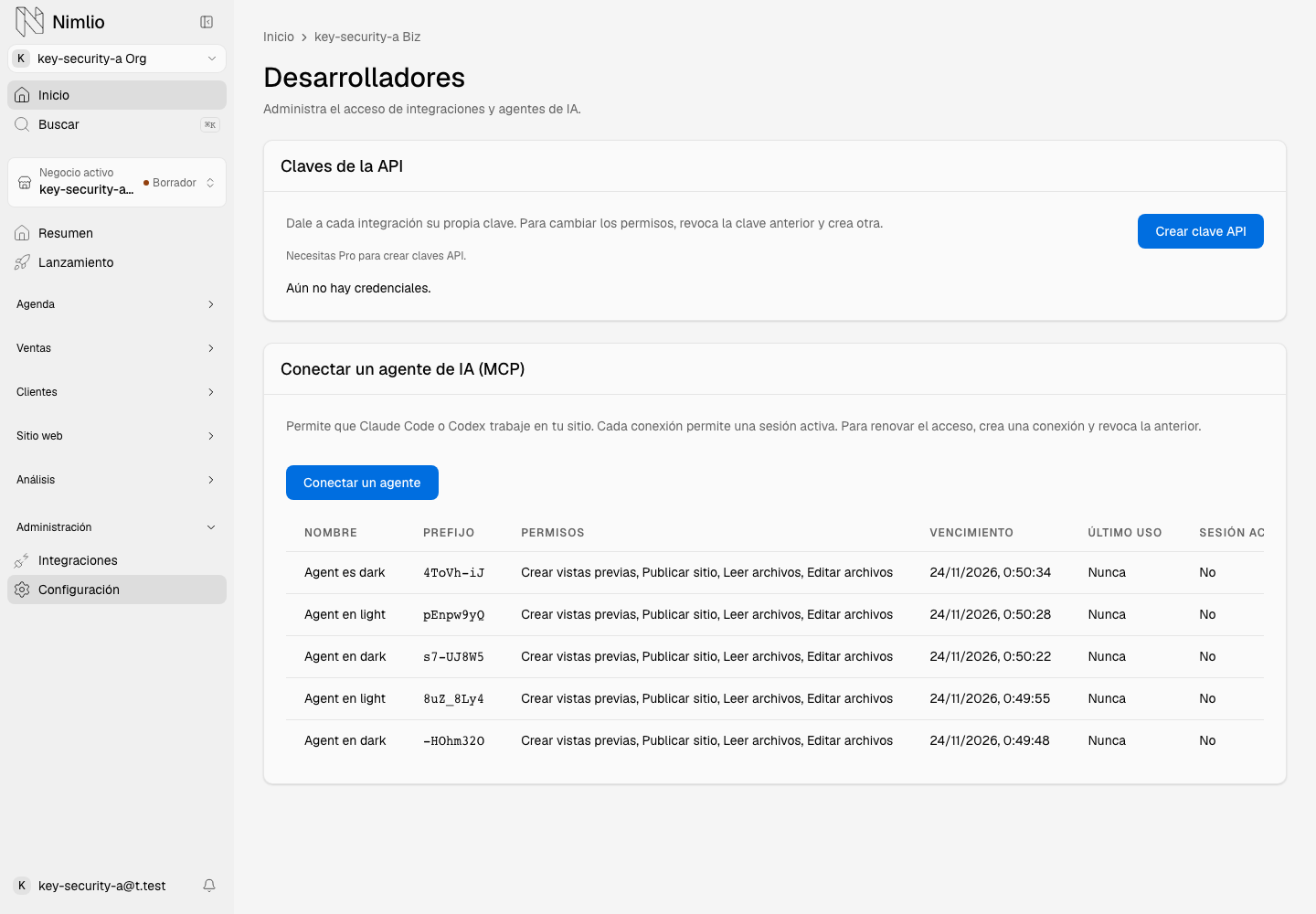Open the Resumen page
Viewport: 1316px width, 914px height.
coord(117,233)
